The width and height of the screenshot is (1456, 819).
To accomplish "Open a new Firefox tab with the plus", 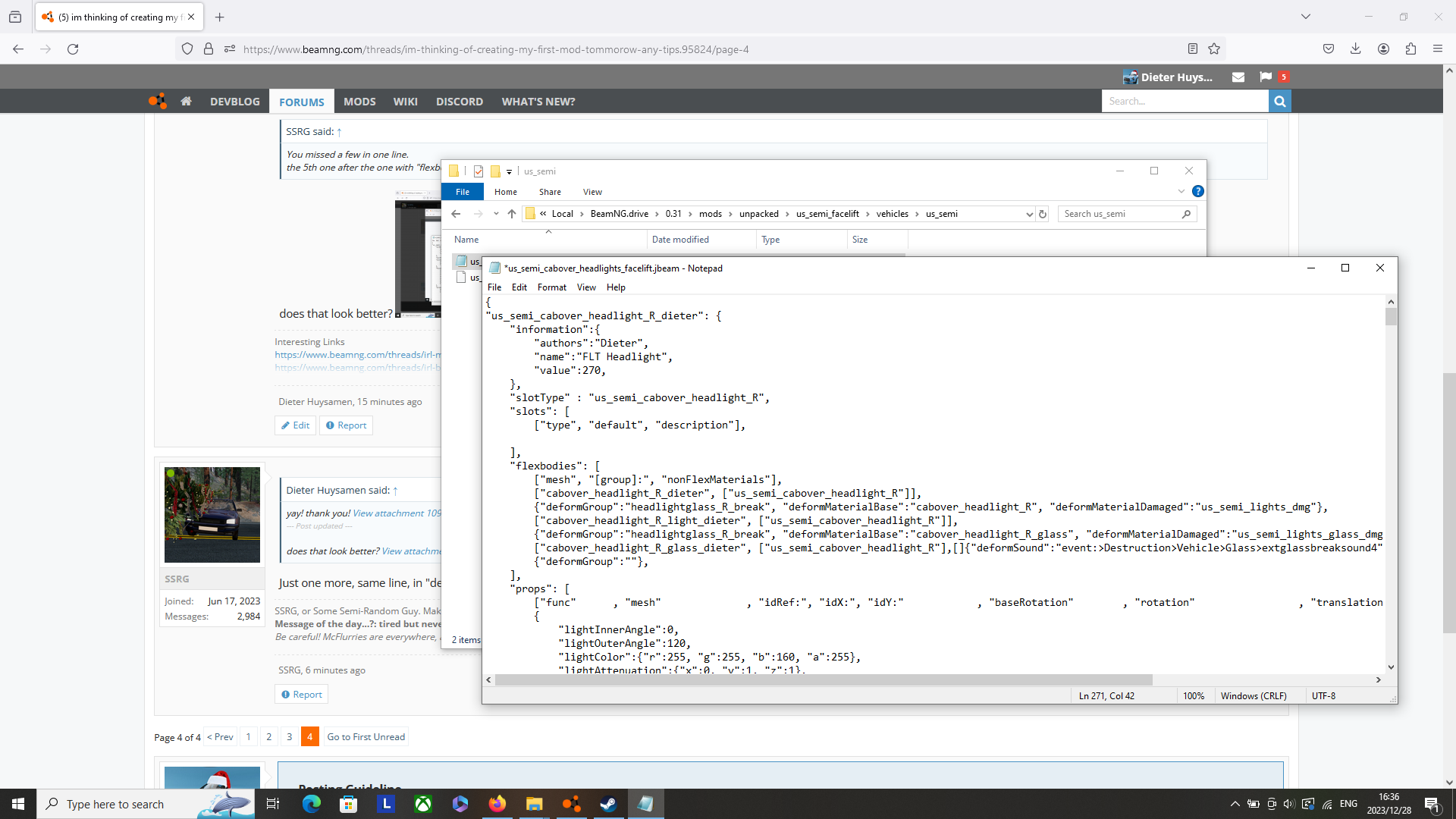I will coord(220,17).
